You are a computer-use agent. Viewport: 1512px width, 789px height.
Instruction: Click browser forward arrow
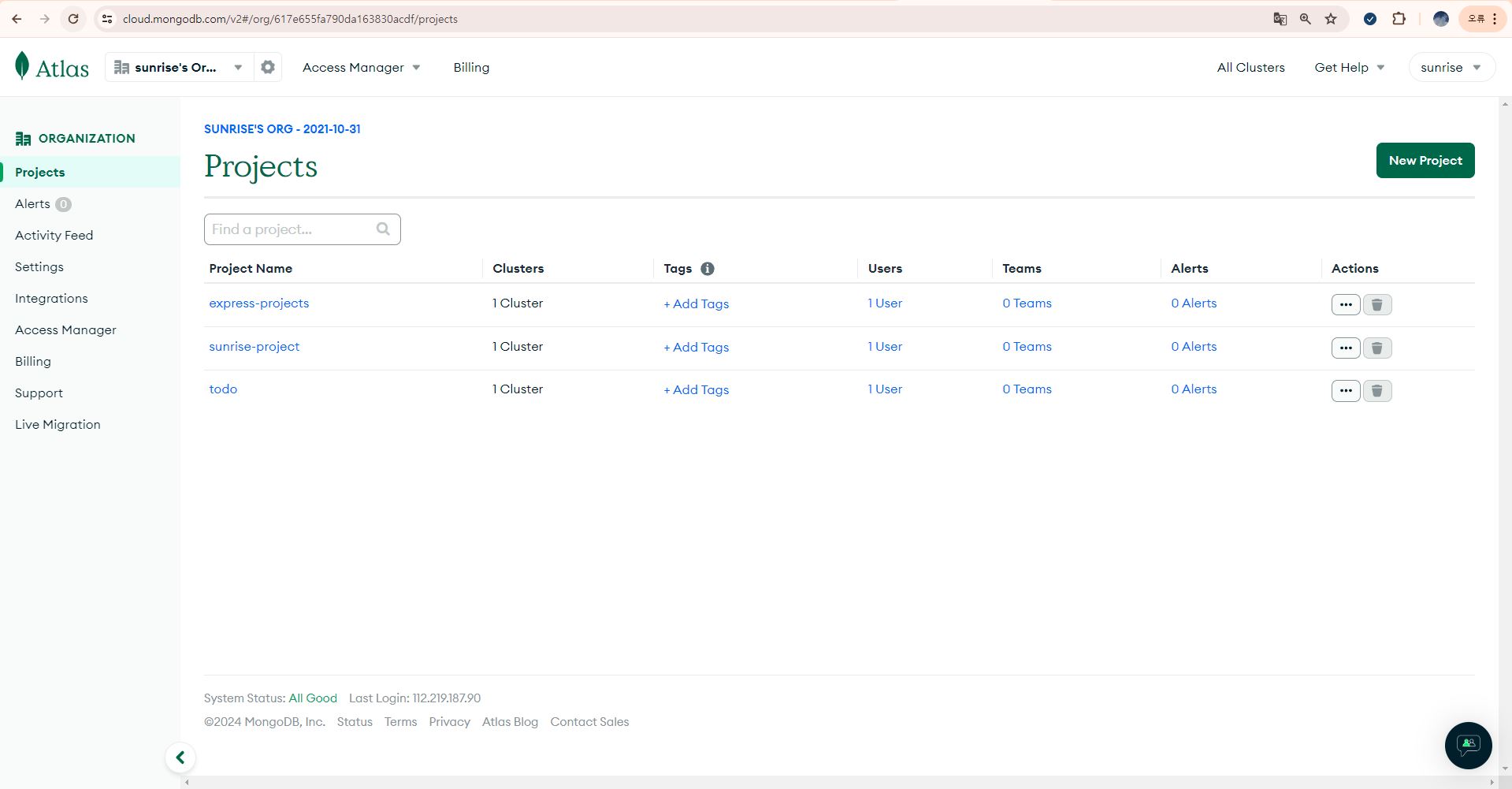coord(45,19)
